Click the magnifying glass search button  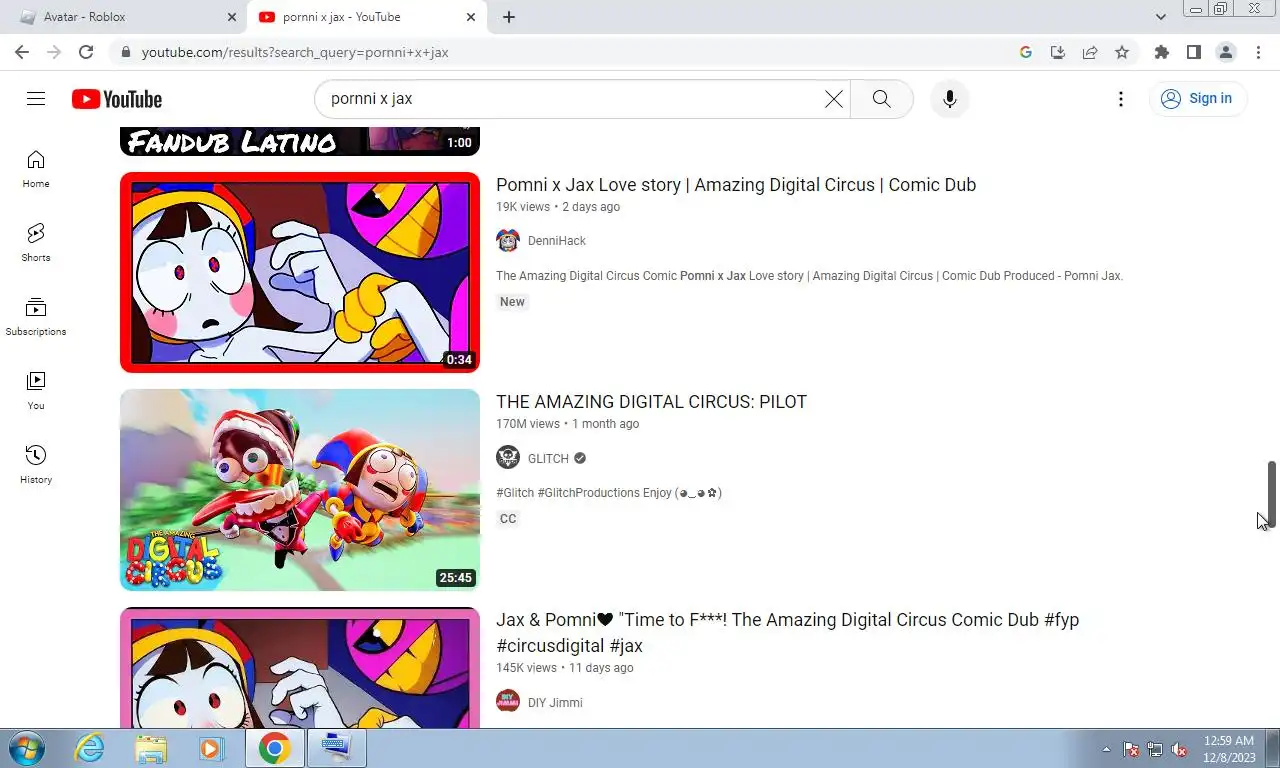[881, 98]
